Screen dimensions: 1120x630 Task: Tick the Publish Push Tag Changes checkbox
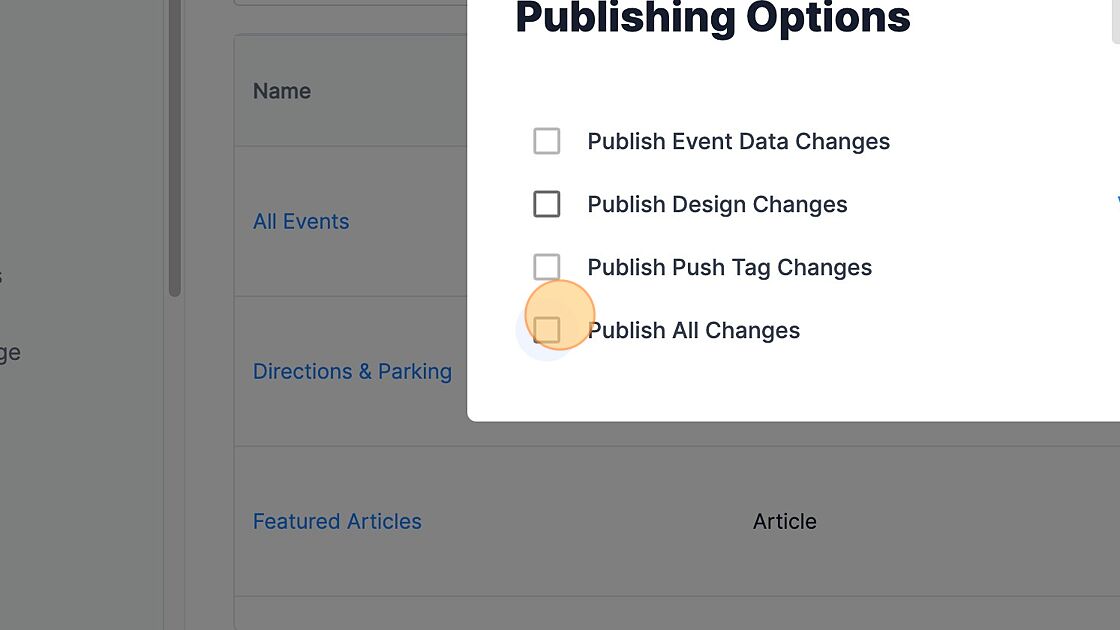(547, 267)
